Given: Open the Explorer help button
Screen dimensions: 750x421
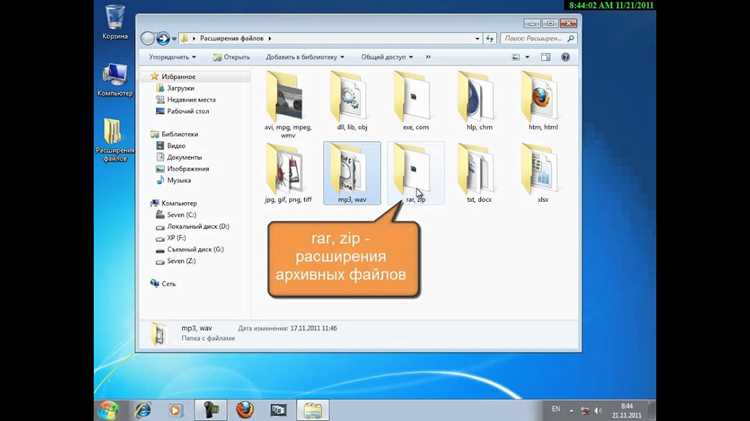Looking at the screenshot, I should click(565, 57).
